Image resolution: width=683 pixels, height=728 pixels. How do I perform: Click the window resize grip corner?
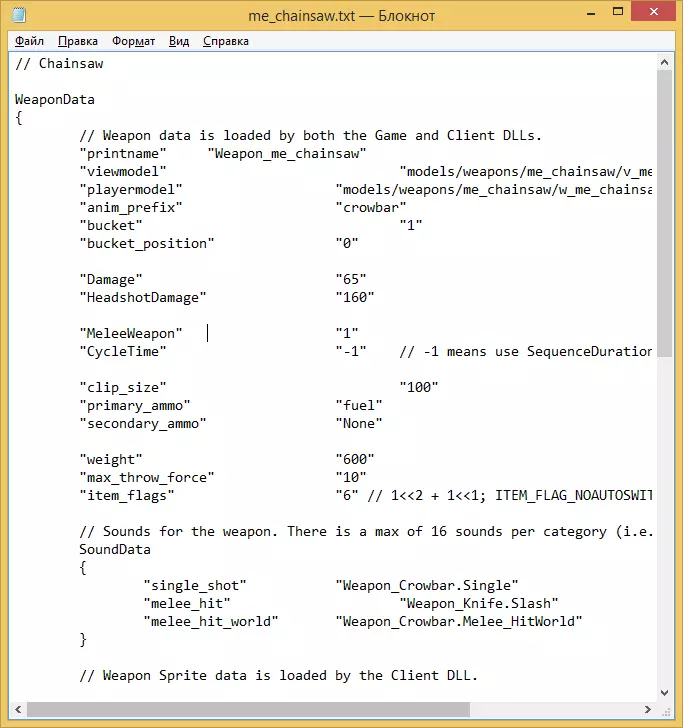click(x=665, y=710)
